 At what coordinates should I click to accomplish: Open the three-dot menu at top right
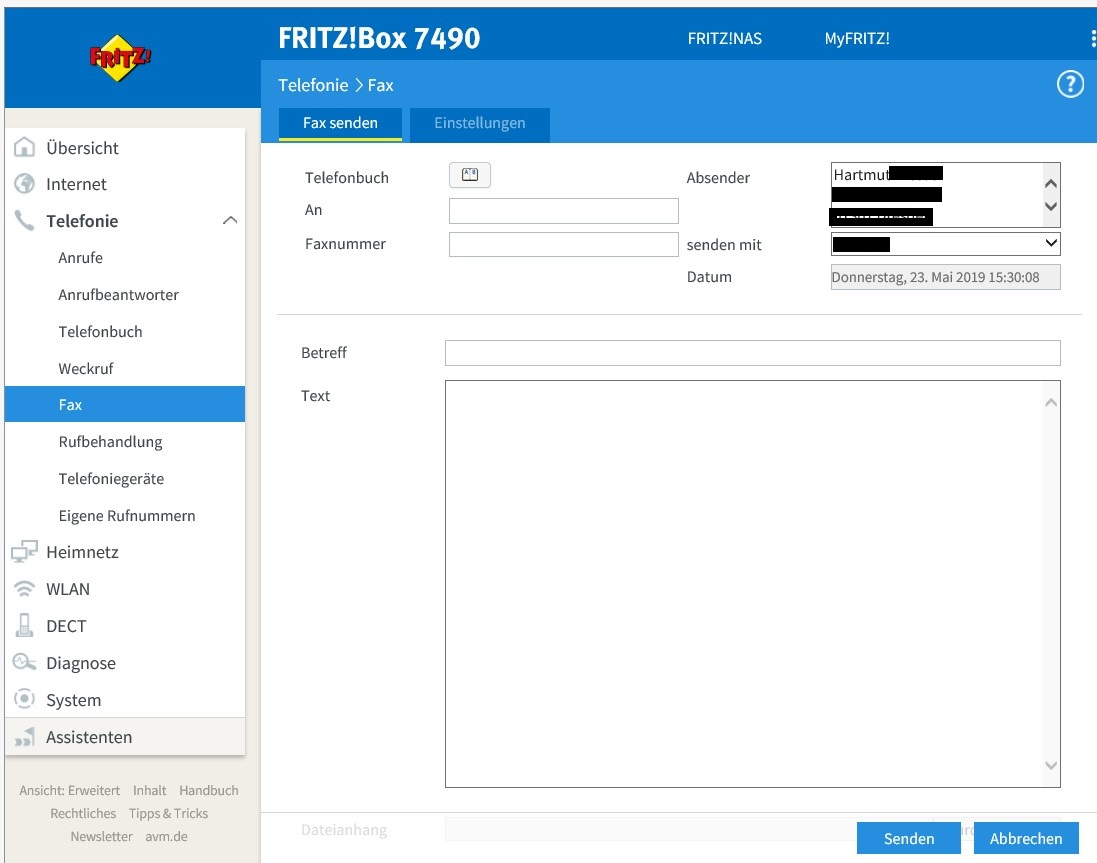pos(1093,38)
